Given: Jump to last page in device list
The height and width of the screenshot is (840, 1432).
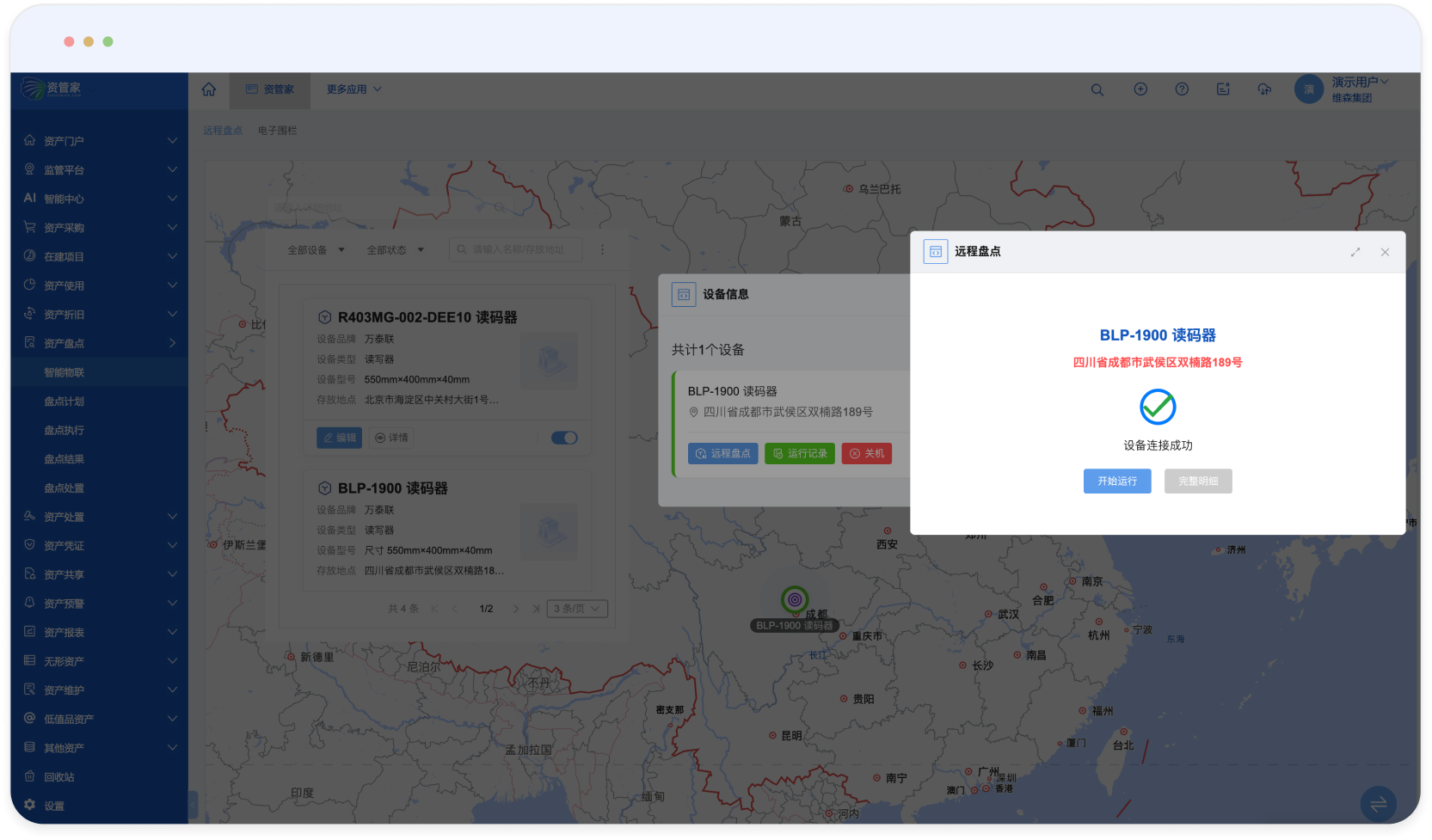Looking at the screenshot, I should [536, 609].
